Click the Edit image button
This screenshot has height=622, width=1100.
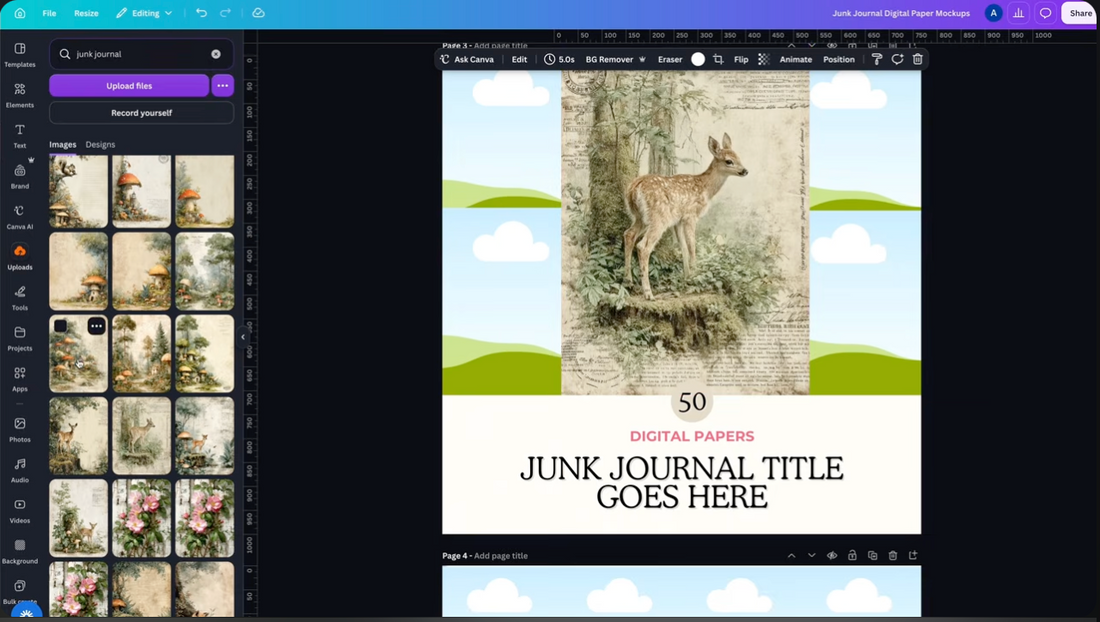click(519, 60)
